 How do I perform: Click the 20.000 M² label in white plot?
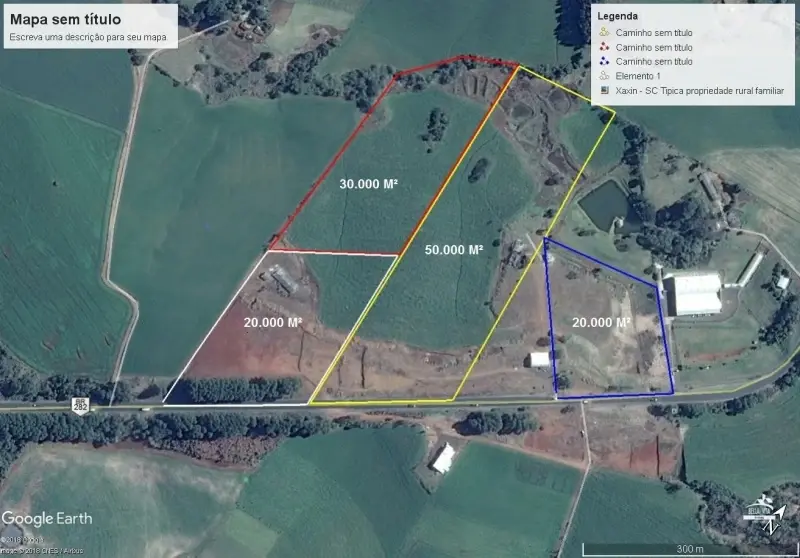tap(273, 323)
